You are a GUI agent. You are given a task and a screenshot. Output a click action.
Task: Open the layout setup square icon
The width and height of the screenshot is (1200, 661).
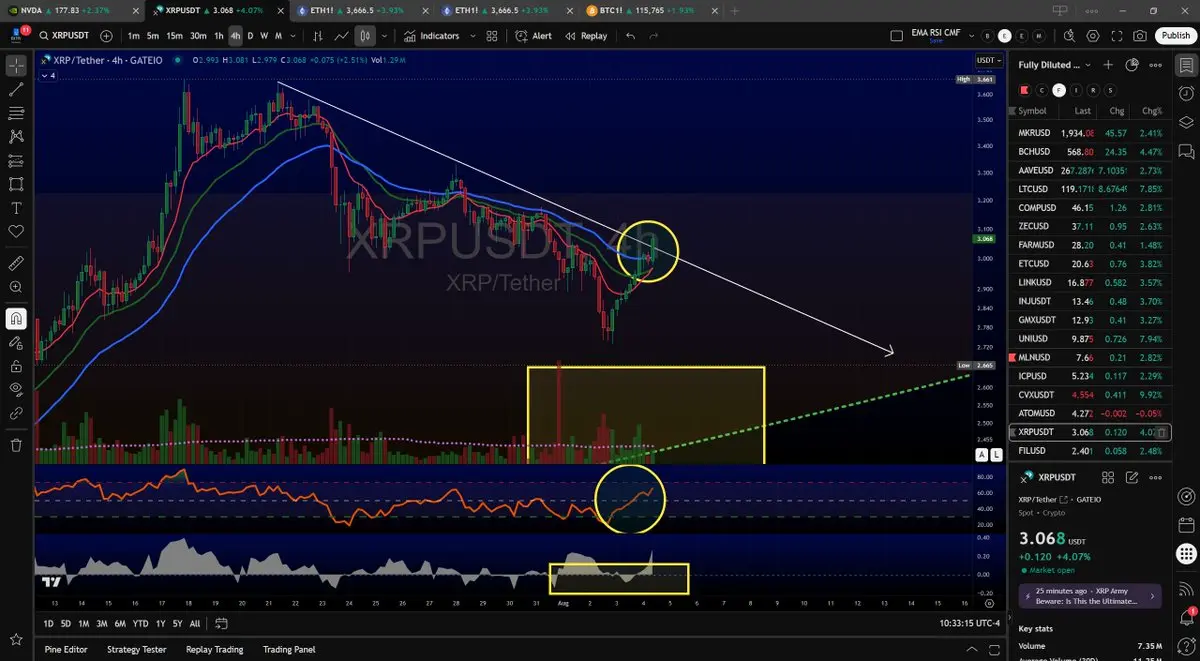(x=896, y=36)
